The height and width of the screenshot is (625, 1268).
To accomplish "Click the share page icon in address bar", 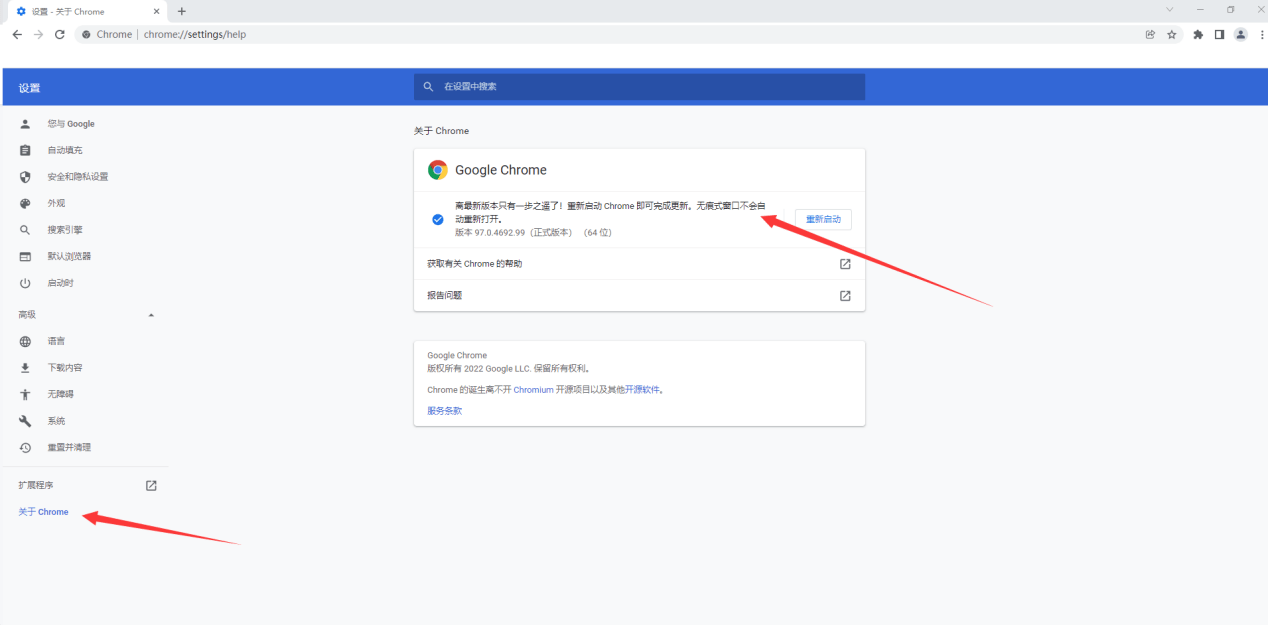I will pyautogui.click(x=1150, y=34).
